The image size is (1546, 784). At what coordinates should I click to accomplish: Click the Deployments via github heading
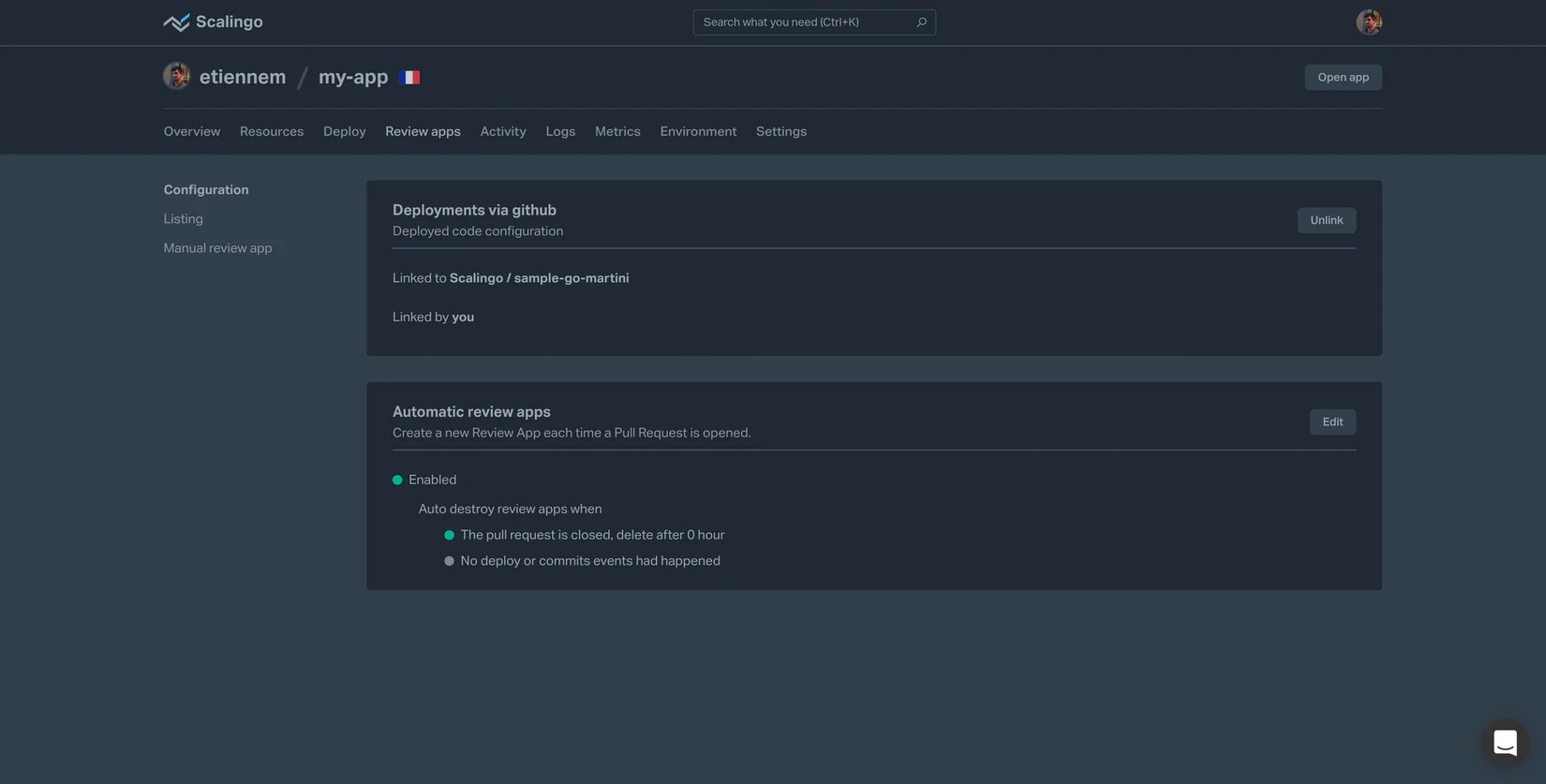coord(474,210)
